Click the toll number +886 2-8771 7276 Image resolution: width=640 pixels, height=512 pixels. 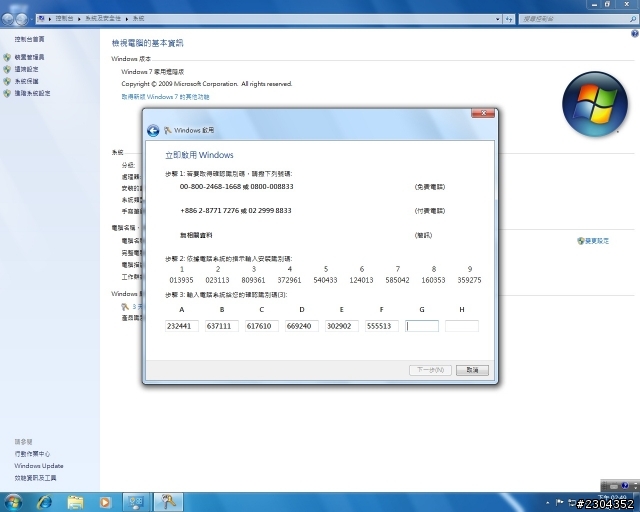pos(210,211)
